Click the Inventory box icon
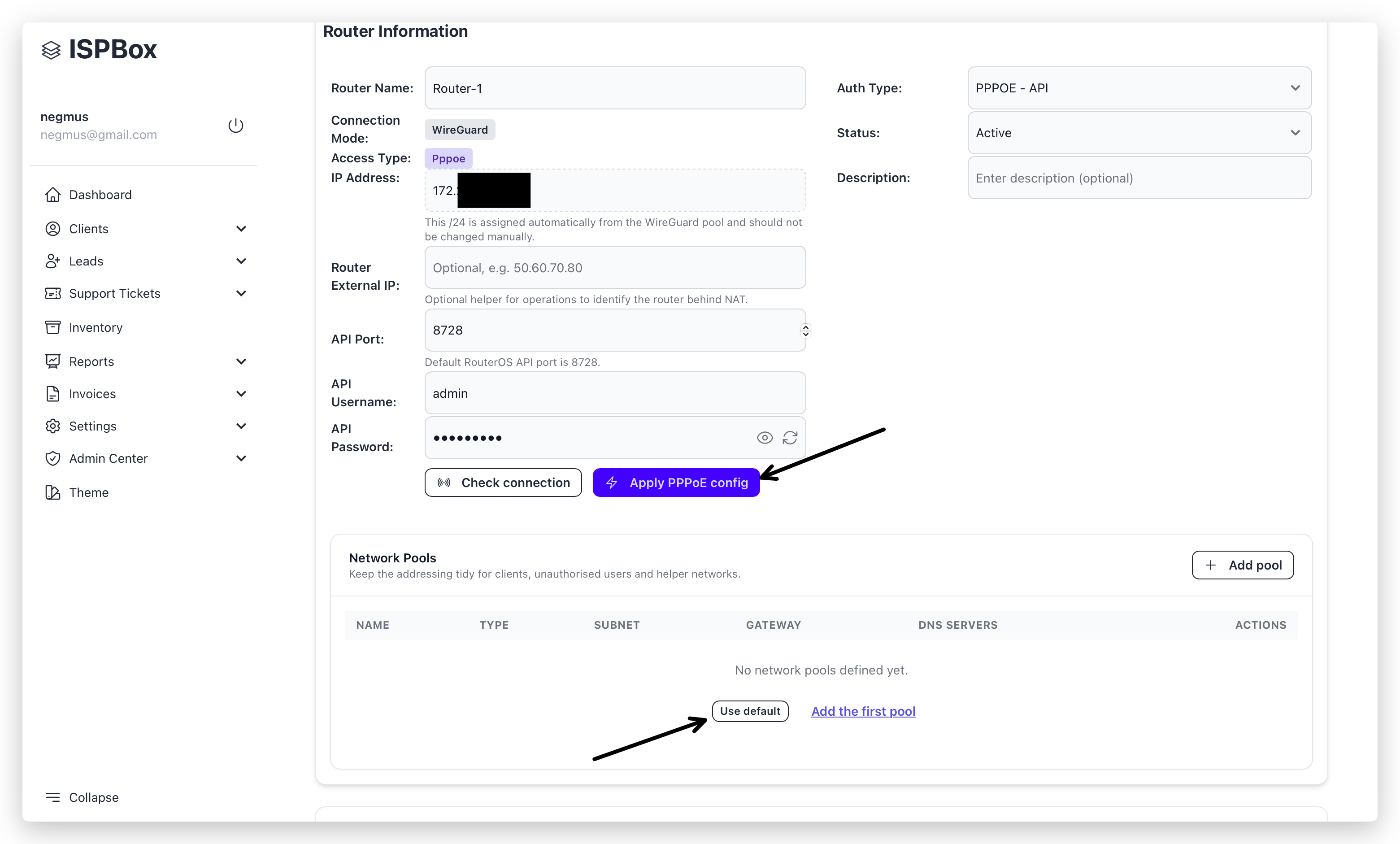This screenshot has height=844, width=1400. click(x=53, y=327)
